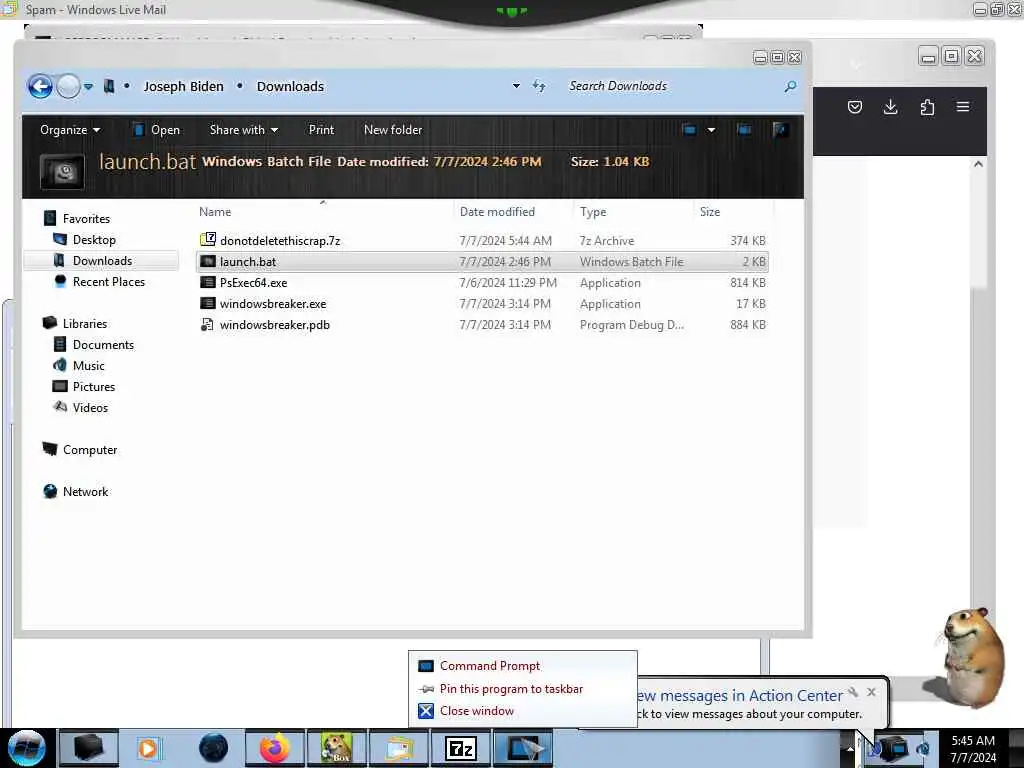The width and height of the screenshot is (1024, 768).
Task: Click the search magnifier icon
Action: [790, 86]
